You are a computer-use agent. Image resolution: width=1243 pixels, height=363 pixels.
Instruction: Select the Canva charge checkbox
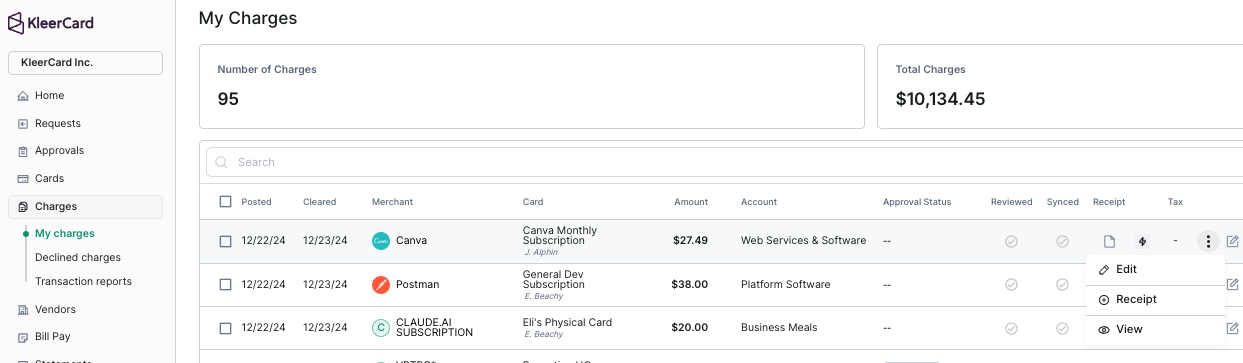(225, 241)
